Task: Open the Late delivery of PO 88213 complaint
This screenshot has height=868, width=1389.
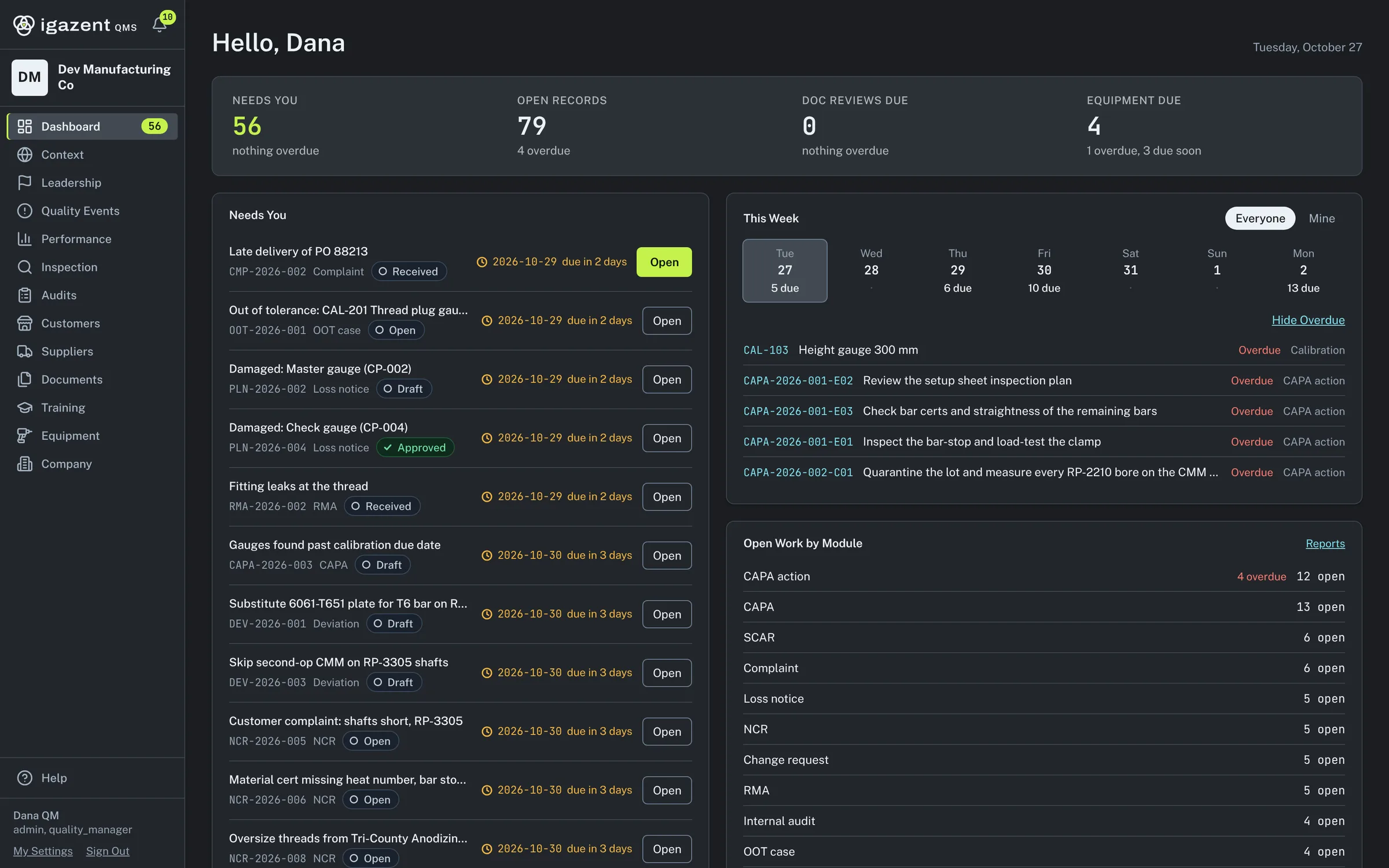Action: 664,262
